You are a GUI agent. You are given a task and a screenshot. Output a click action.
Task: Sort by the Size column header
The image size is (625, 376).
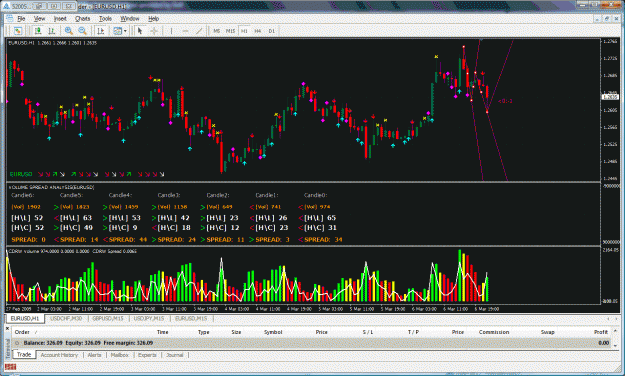tap(236, 332)
